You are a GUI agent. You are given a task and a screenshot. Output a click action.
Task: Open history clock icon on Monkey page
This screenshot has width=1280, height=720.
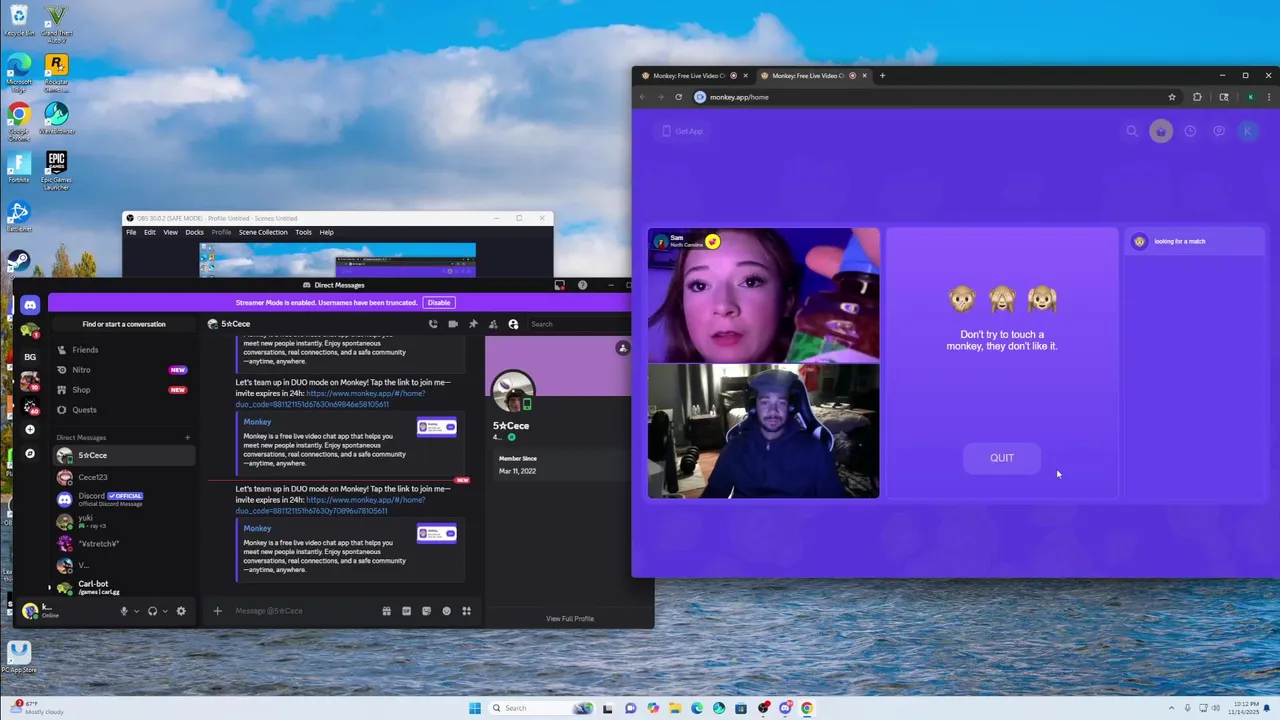click(1190, 131)
